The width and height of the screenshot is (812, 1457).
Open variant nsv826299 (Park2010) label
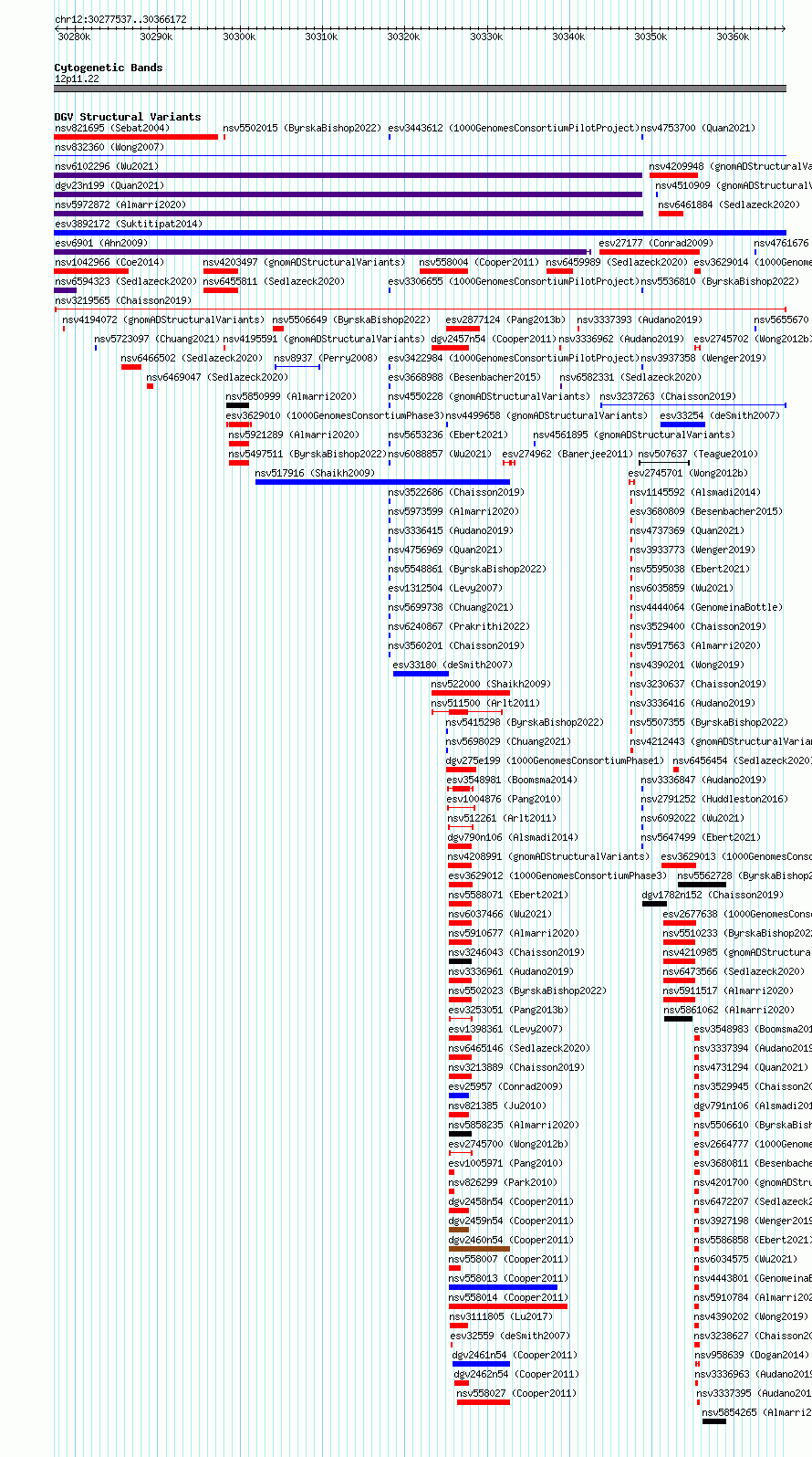(504, 1183)
